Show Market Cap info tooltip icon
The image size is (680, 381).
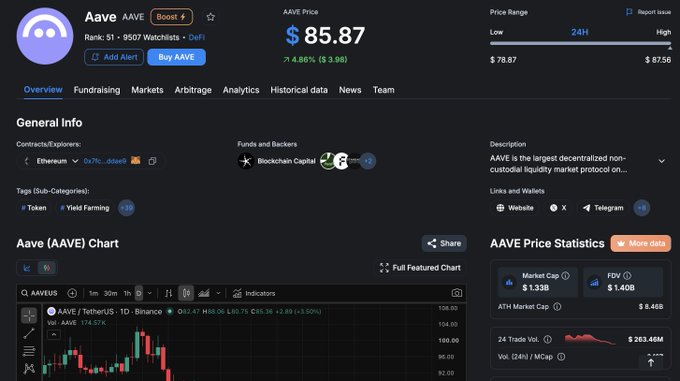pos(566,276)
